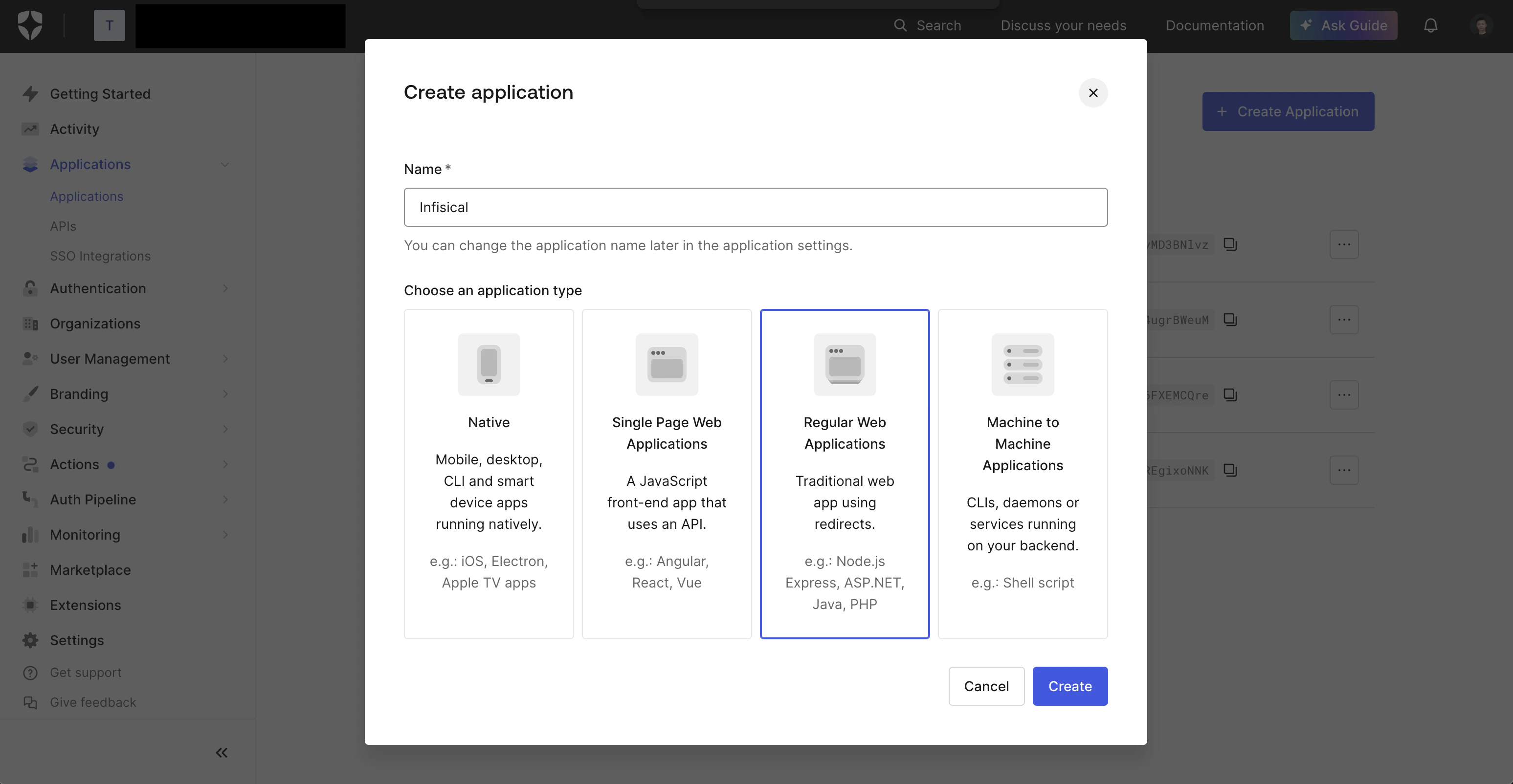Open SSO Integrations sidebar item
1513x784 pixels.
pos(100,256)
